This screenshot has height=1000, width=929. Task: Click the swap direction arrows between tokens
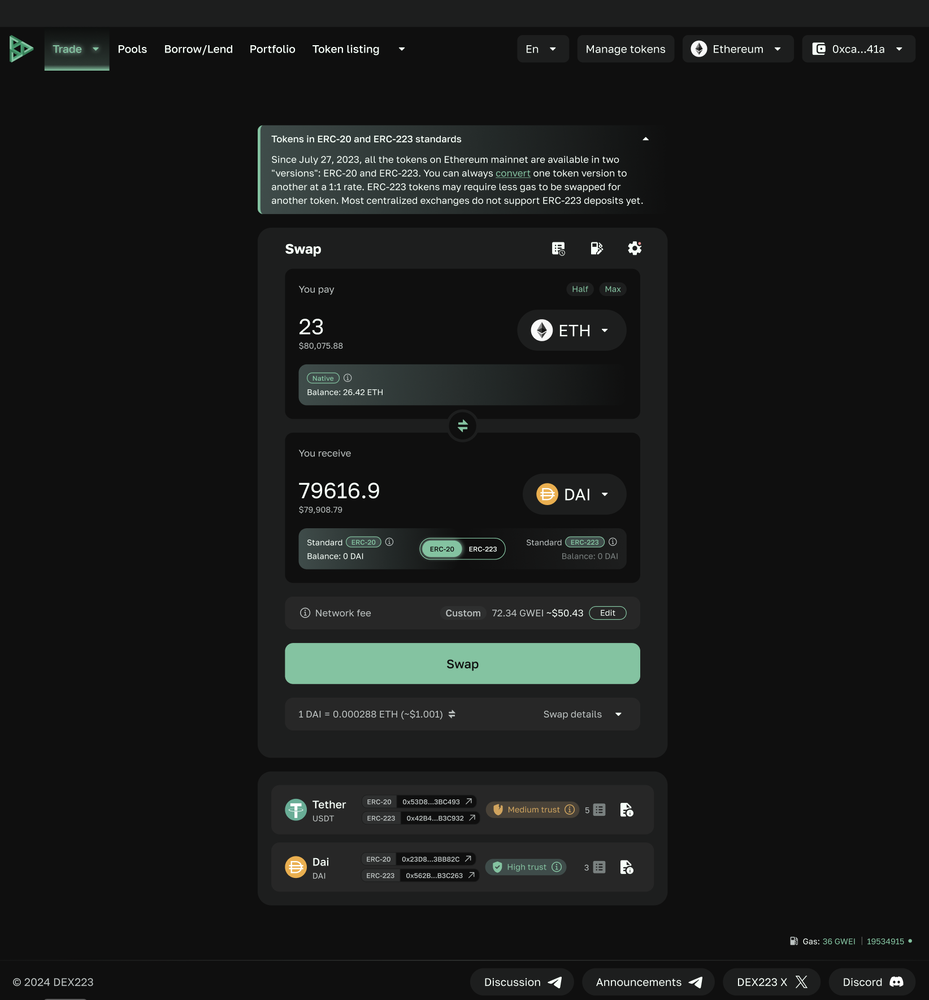[462, 426]
